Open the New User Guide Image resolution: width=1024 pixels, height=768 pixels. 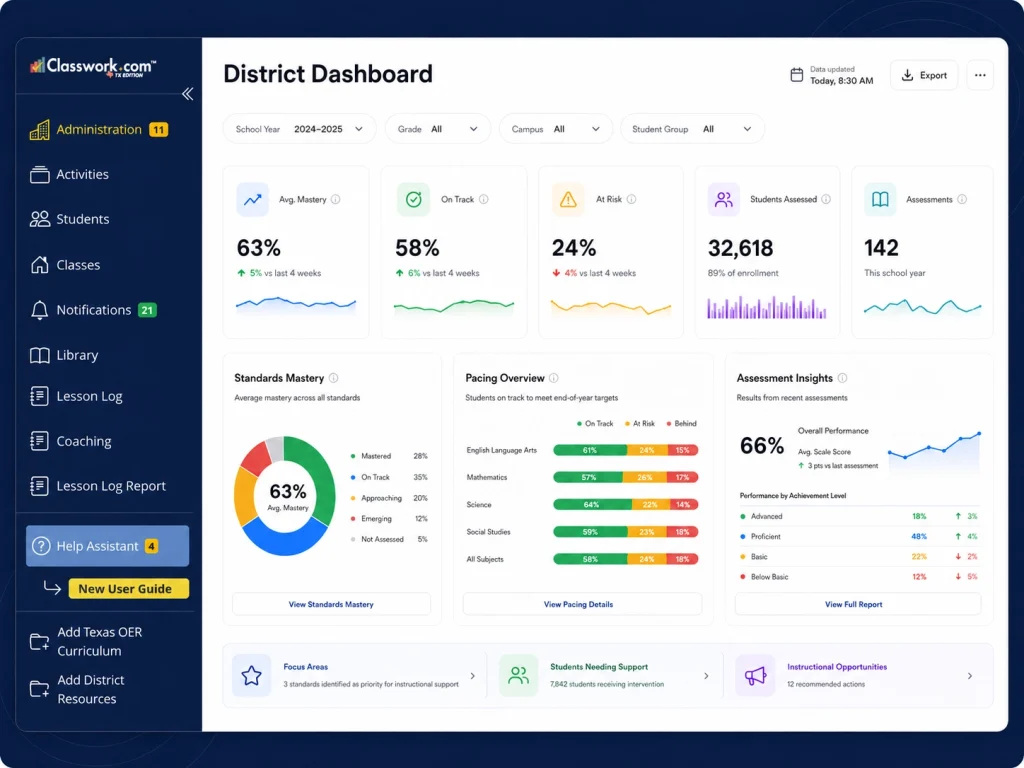129,588
